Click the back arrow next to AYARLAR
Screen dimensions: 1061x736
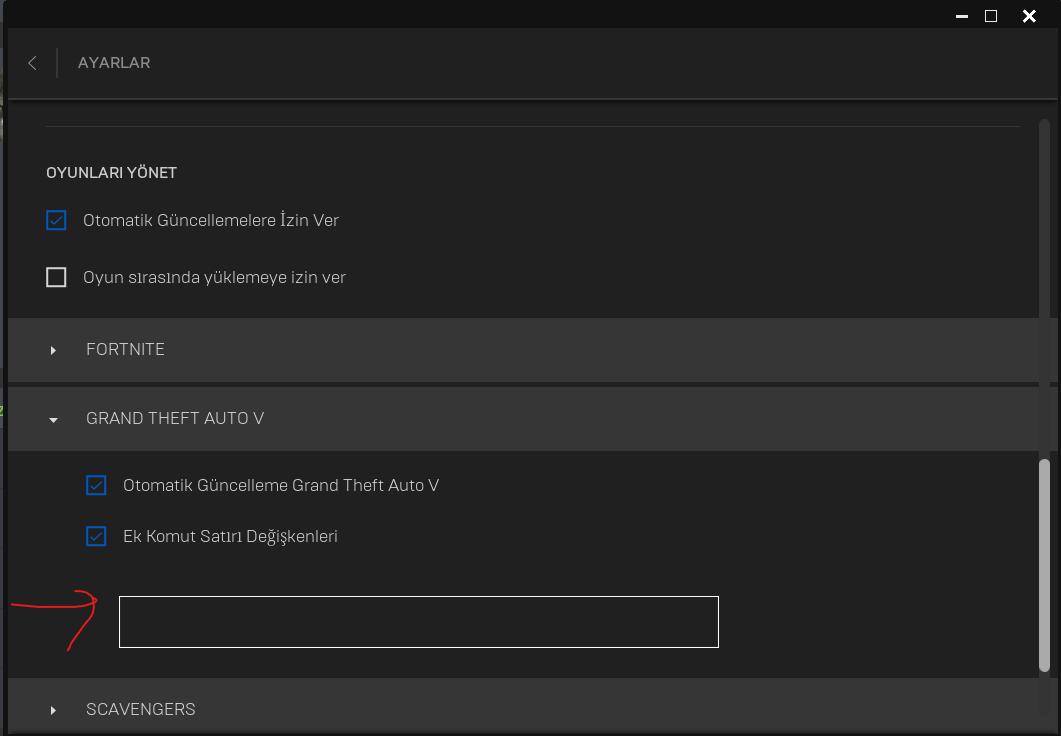coord(32,63)
